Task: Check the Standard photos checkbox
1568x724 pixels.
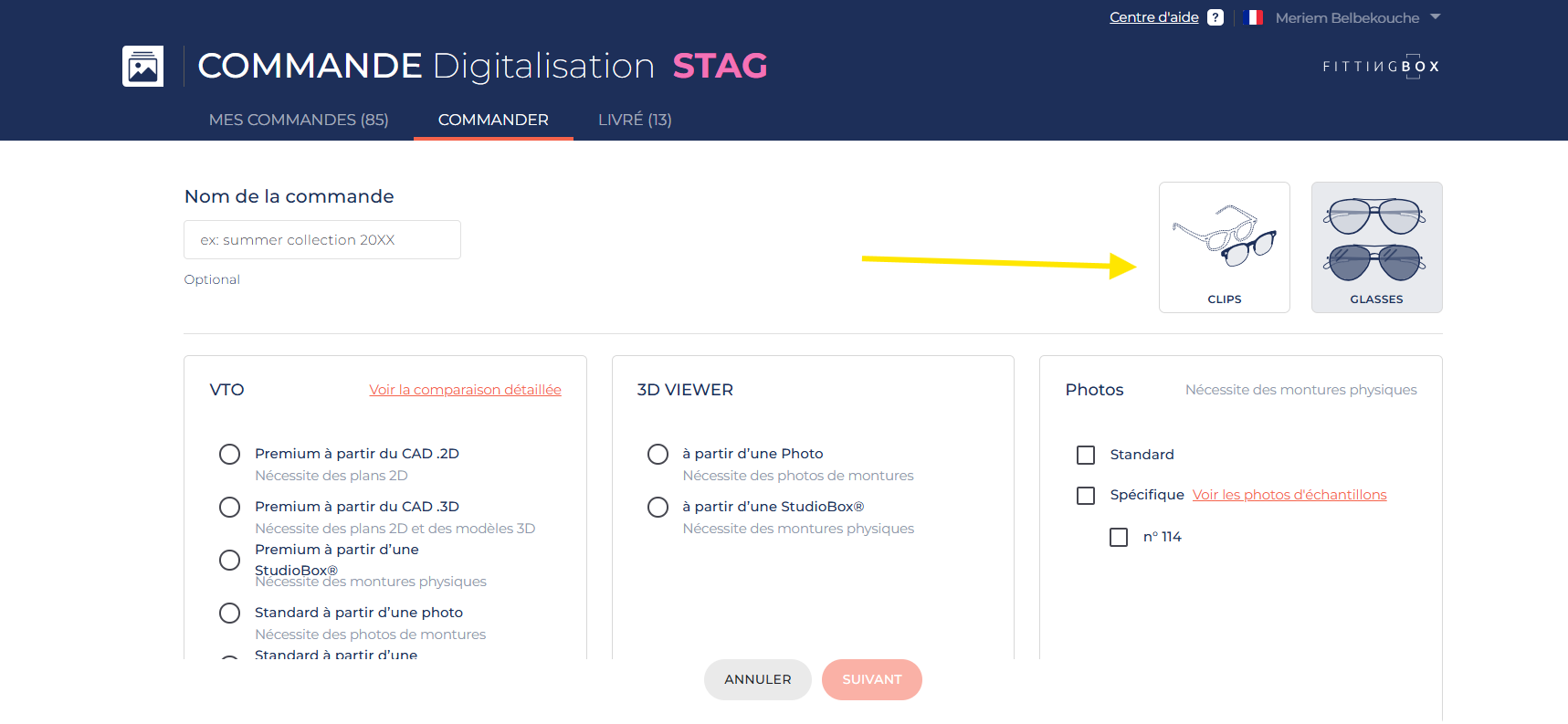Action: [1086, 455]
